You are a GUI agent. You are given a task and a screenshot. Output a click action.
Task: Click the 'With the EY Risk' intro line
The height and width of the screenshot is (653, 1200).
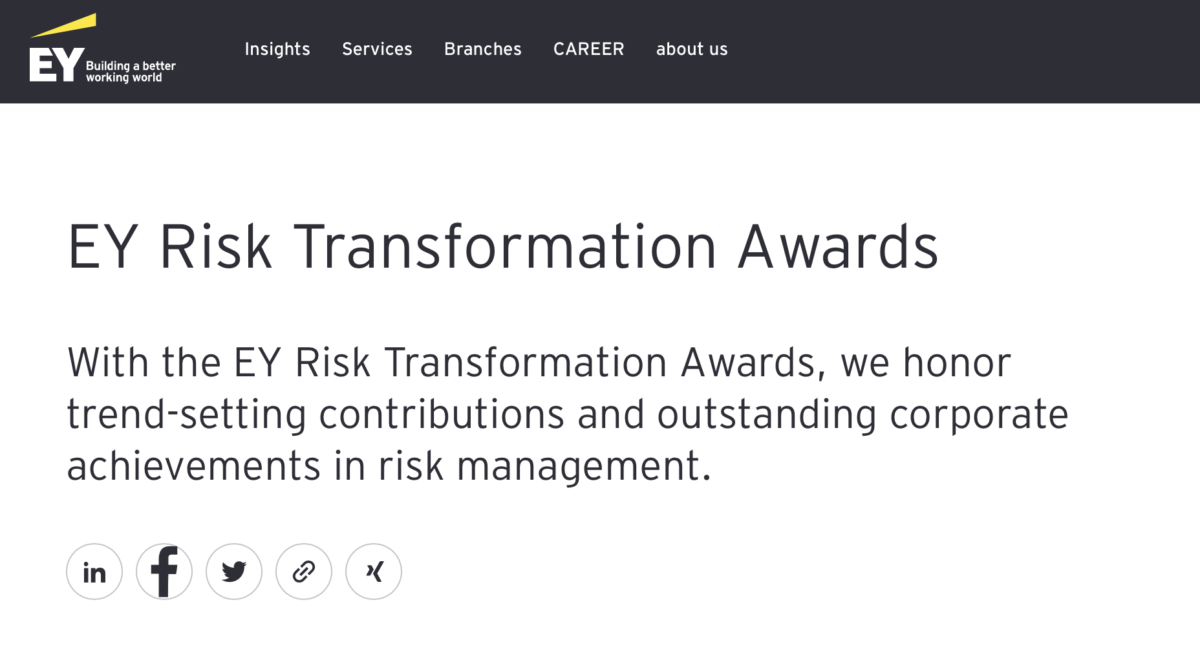tap(539, 362)
